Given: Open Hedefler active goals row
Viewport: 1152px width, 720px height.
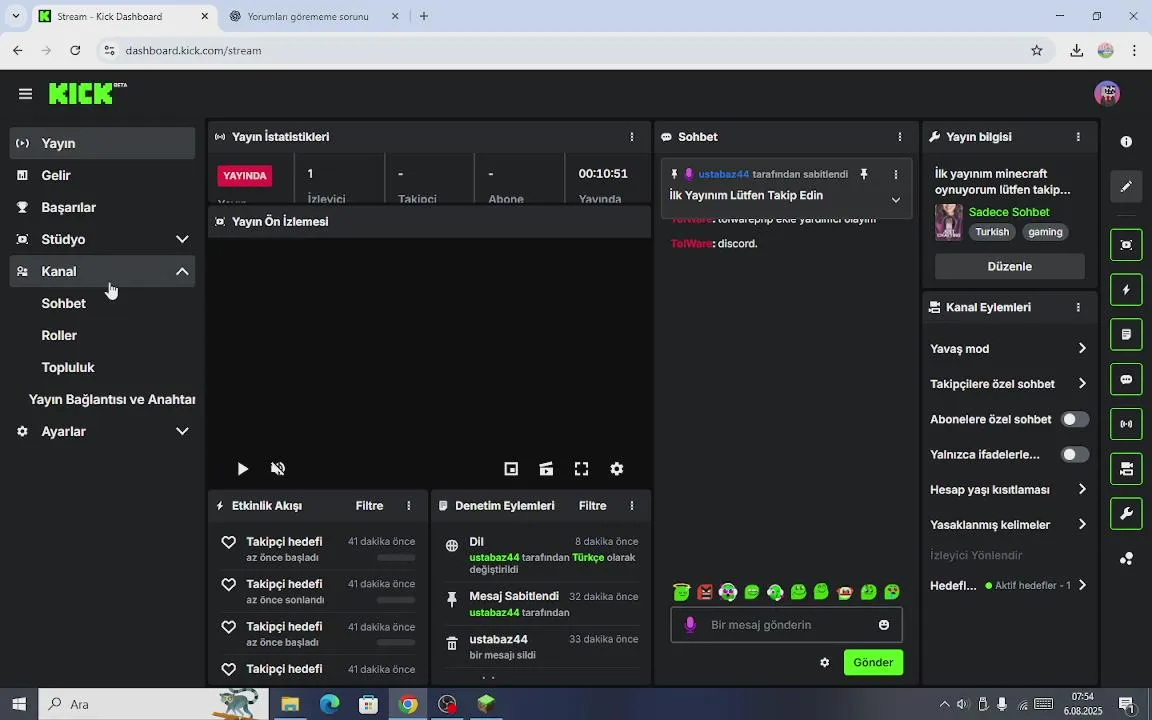Looking at the screenshot, I should 1009,585.
